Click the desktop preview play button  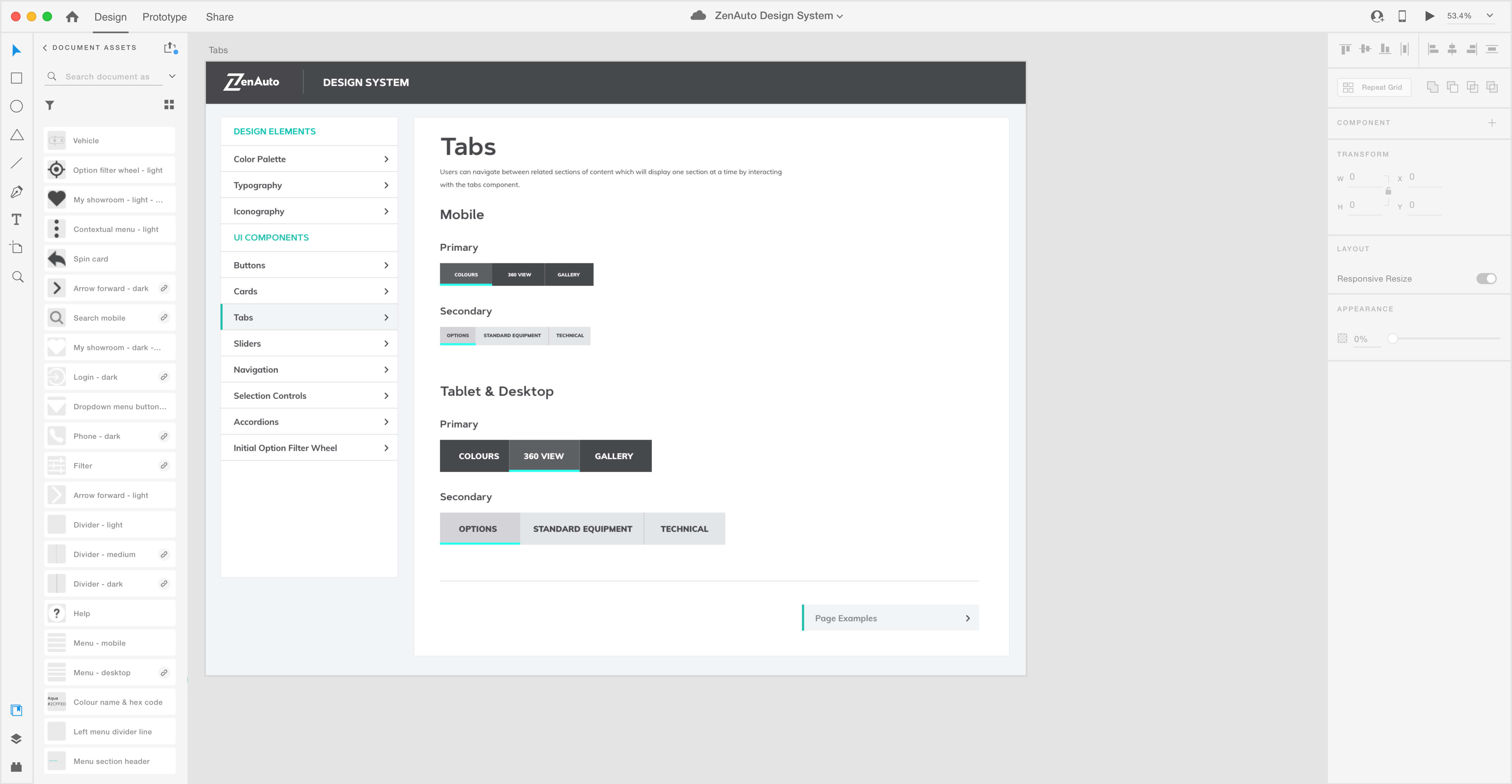pos(1430,16)
